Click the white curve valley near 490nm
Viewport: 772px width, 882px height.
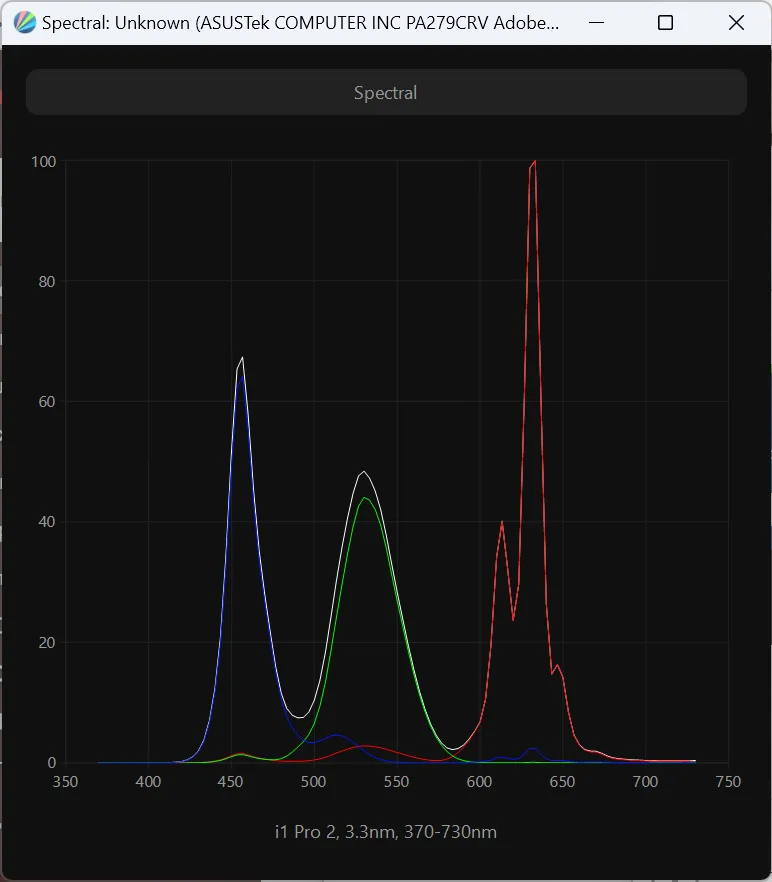point(298,717)
